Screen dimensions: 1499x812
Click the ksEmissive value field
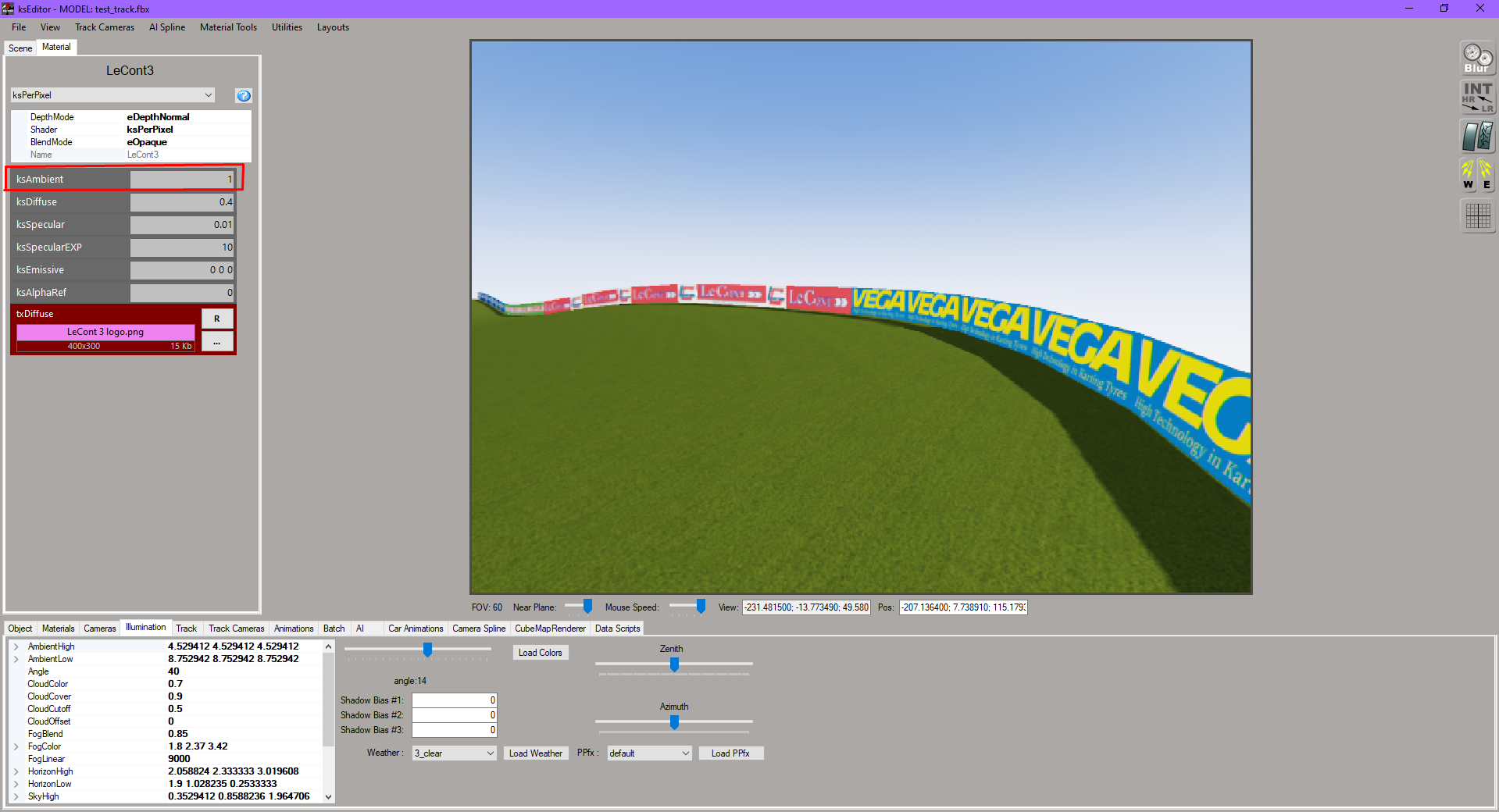pyautogui.click(x=182, y=270)
